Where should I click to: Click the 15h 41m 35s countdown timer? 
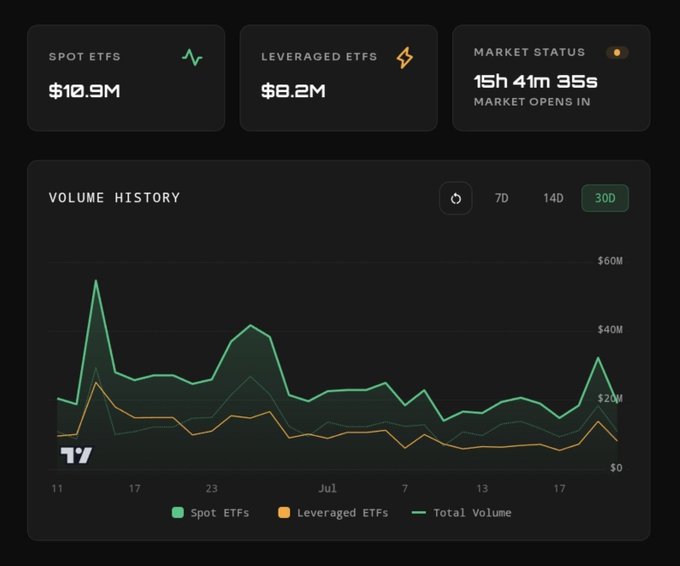coord(536,81)
